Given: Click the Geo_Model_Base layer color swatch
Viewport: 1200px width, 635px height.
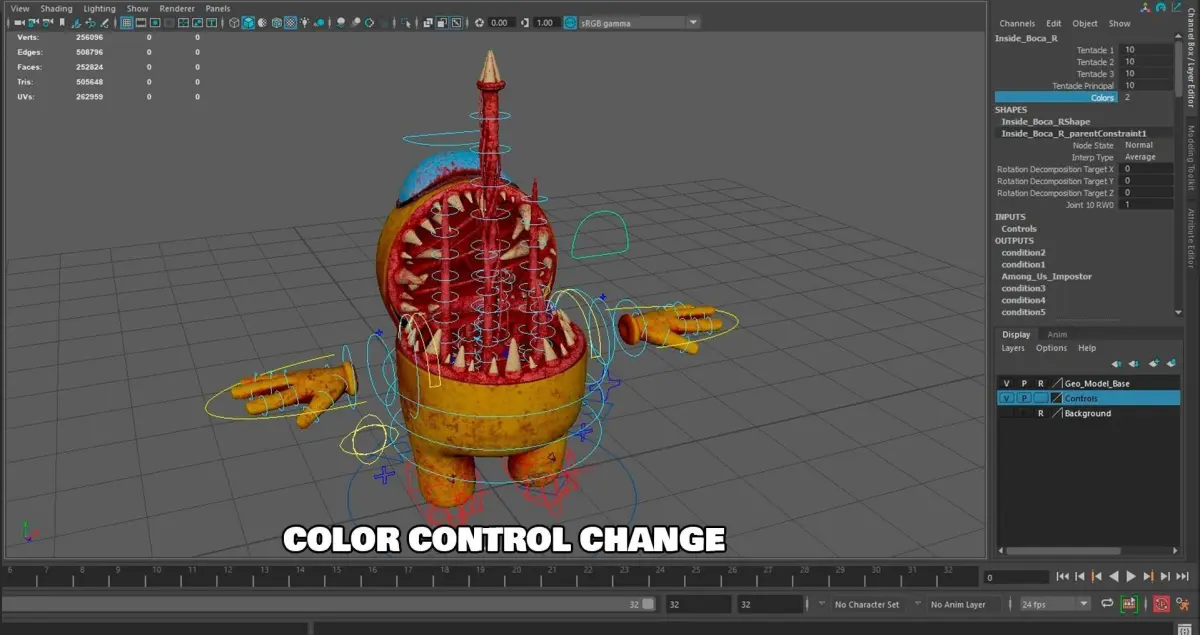Looking at the screenshot, I should pos(1057,383).
